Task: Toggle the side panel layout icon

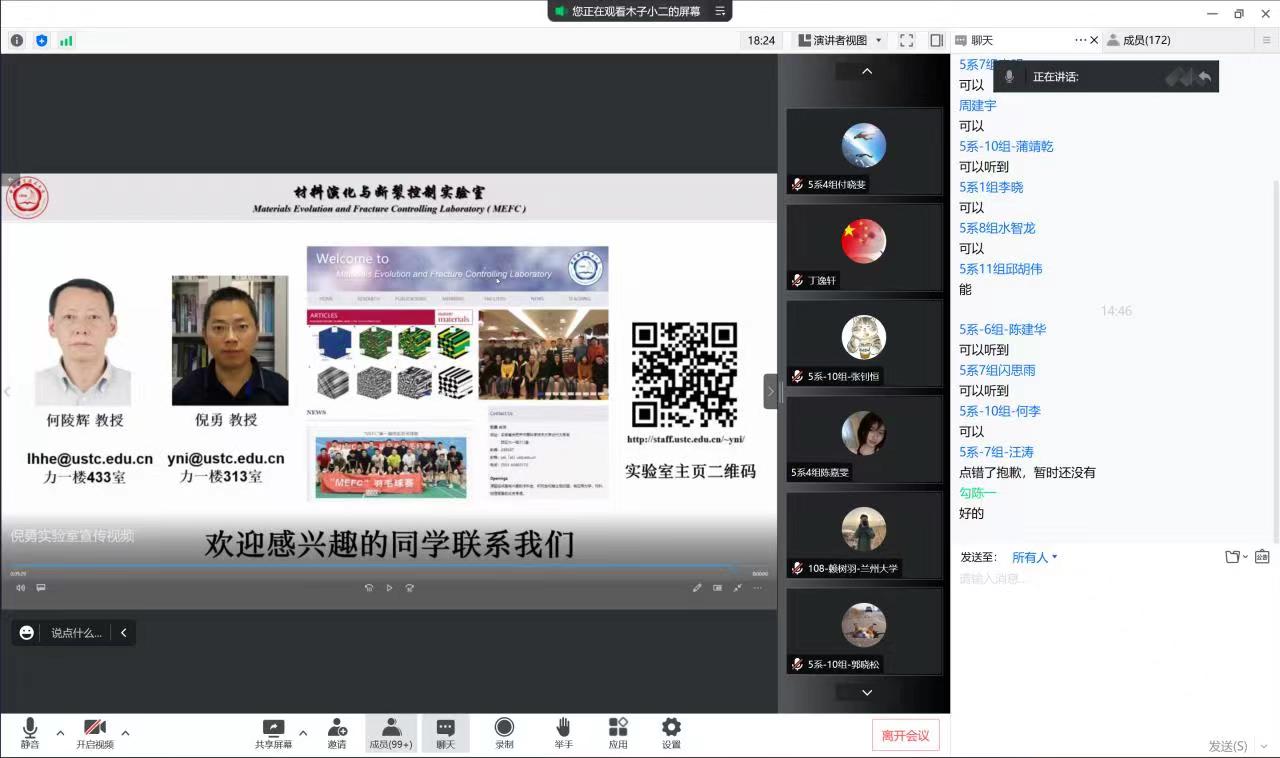Action: pos(936,41)
